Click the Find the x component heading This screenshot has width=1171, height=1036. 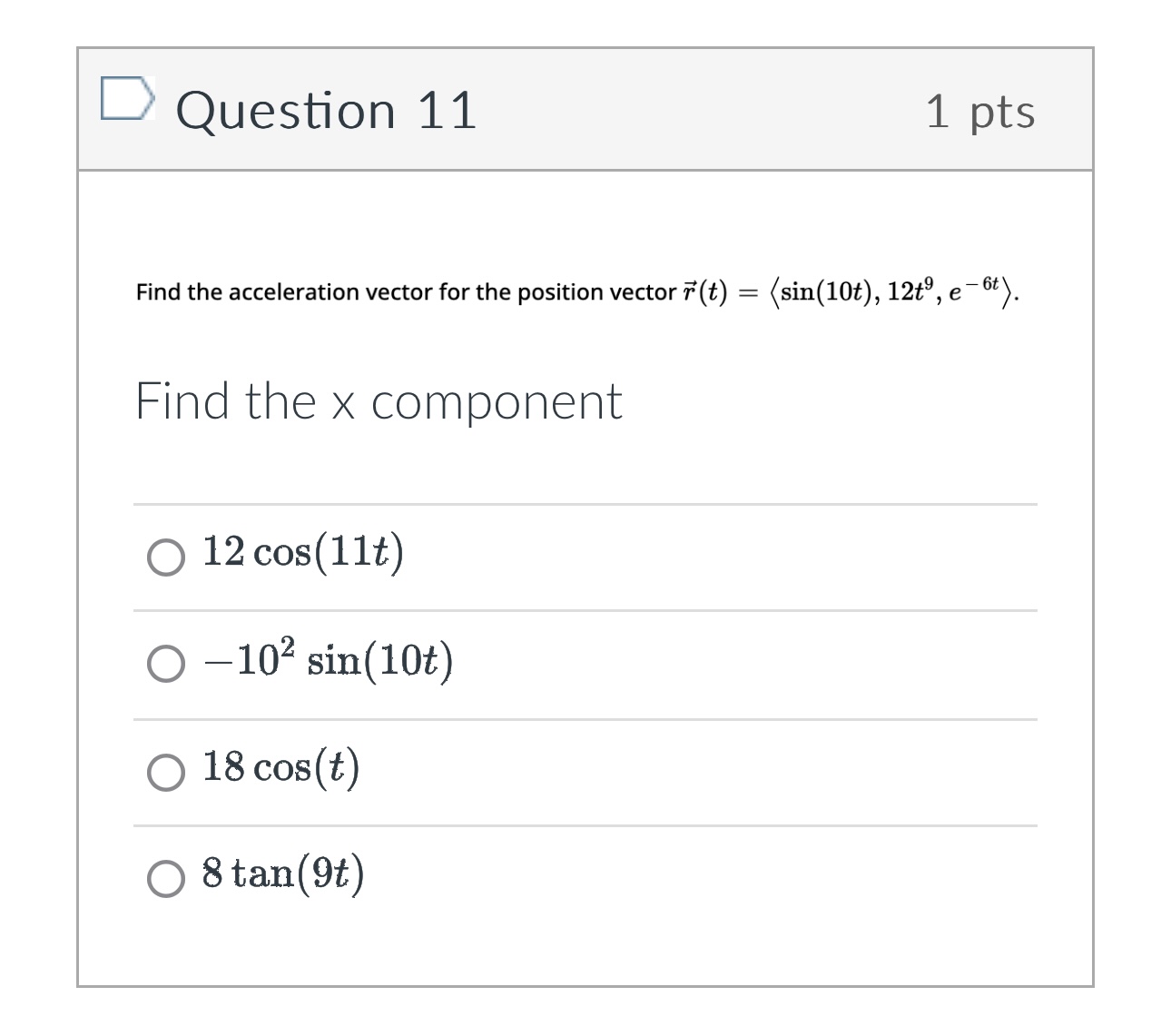coord(379,402)
